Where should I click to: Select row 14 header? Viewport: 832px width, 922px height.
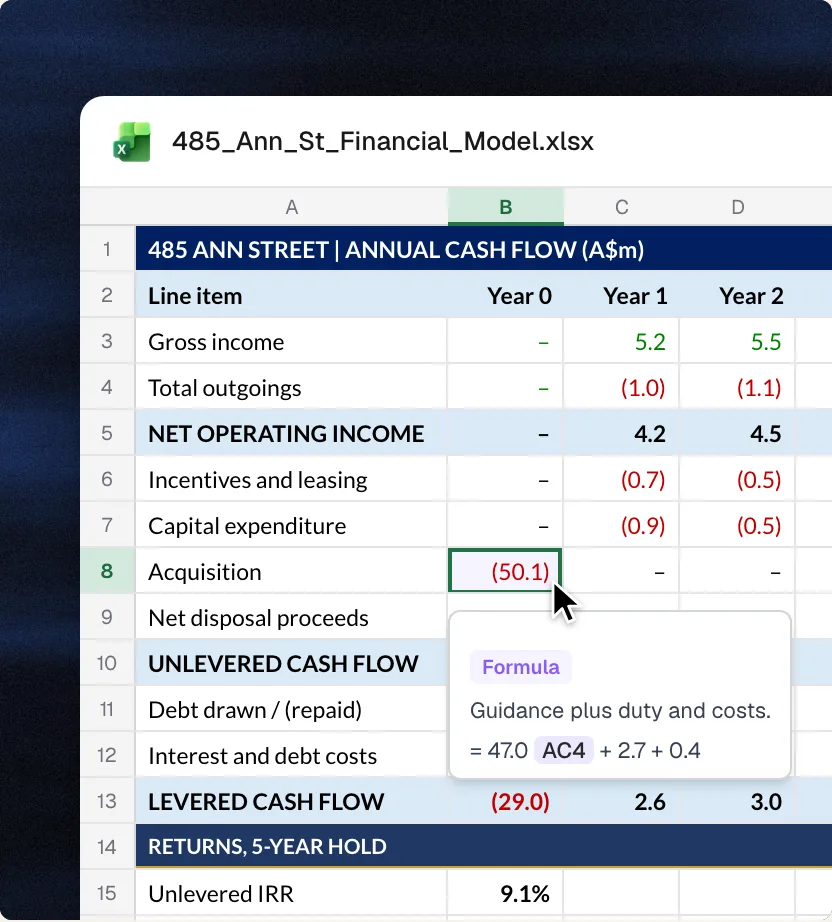click(x=107, y=847)
